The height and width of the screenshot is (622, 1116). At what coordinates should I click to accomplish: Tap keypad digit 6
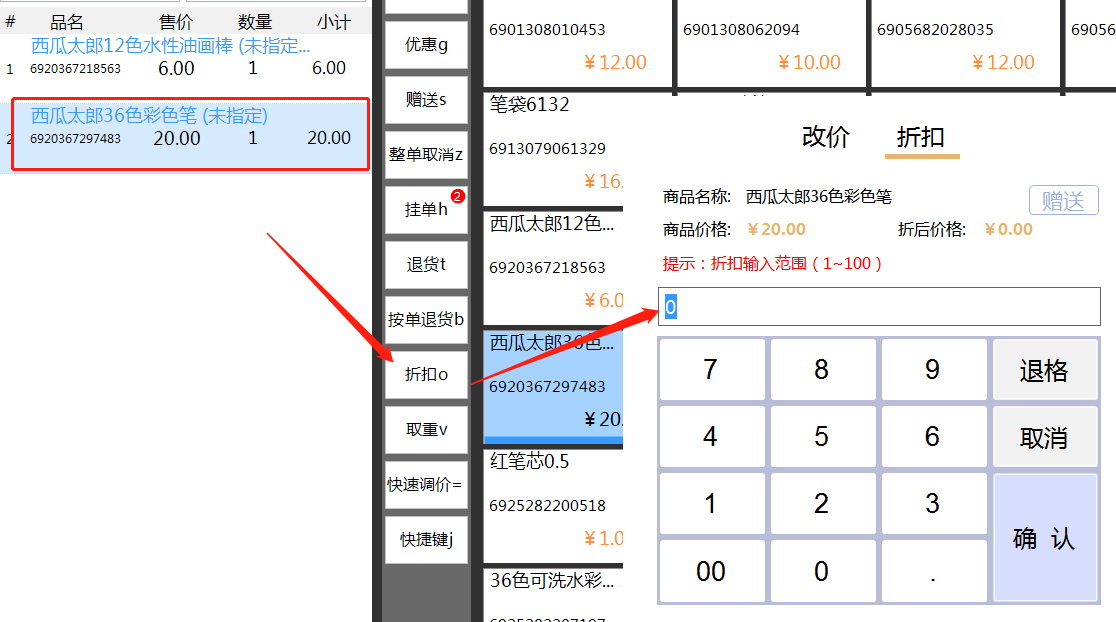[x=934, y=436]
